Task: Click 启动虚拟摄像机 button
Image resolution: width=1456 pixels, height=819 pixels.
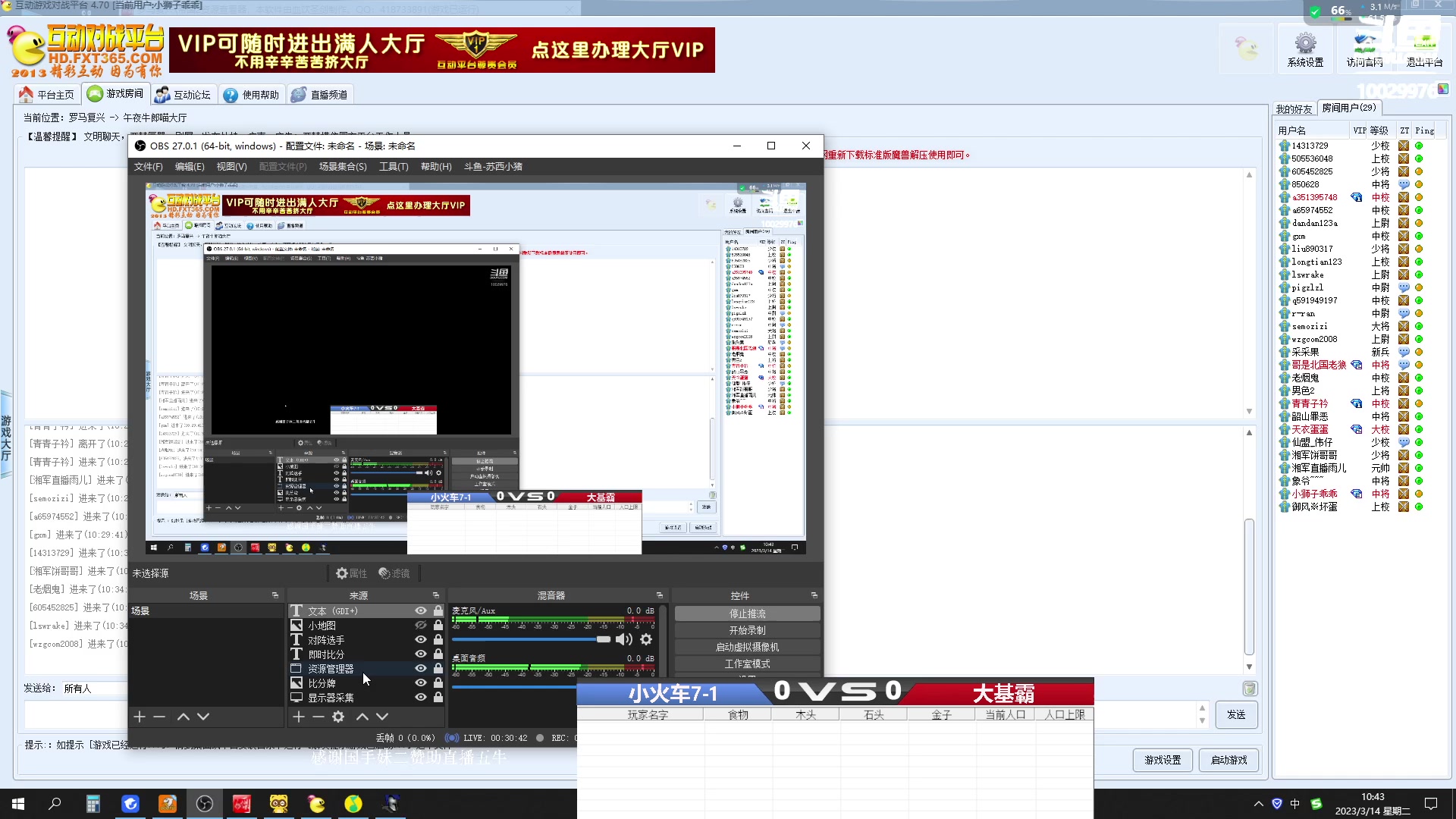Action: (x=748, y=647)
